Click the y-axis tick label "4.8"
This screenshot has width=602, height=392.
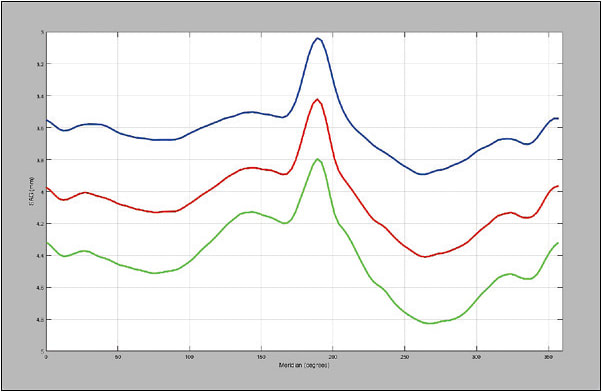pos(41,319)
